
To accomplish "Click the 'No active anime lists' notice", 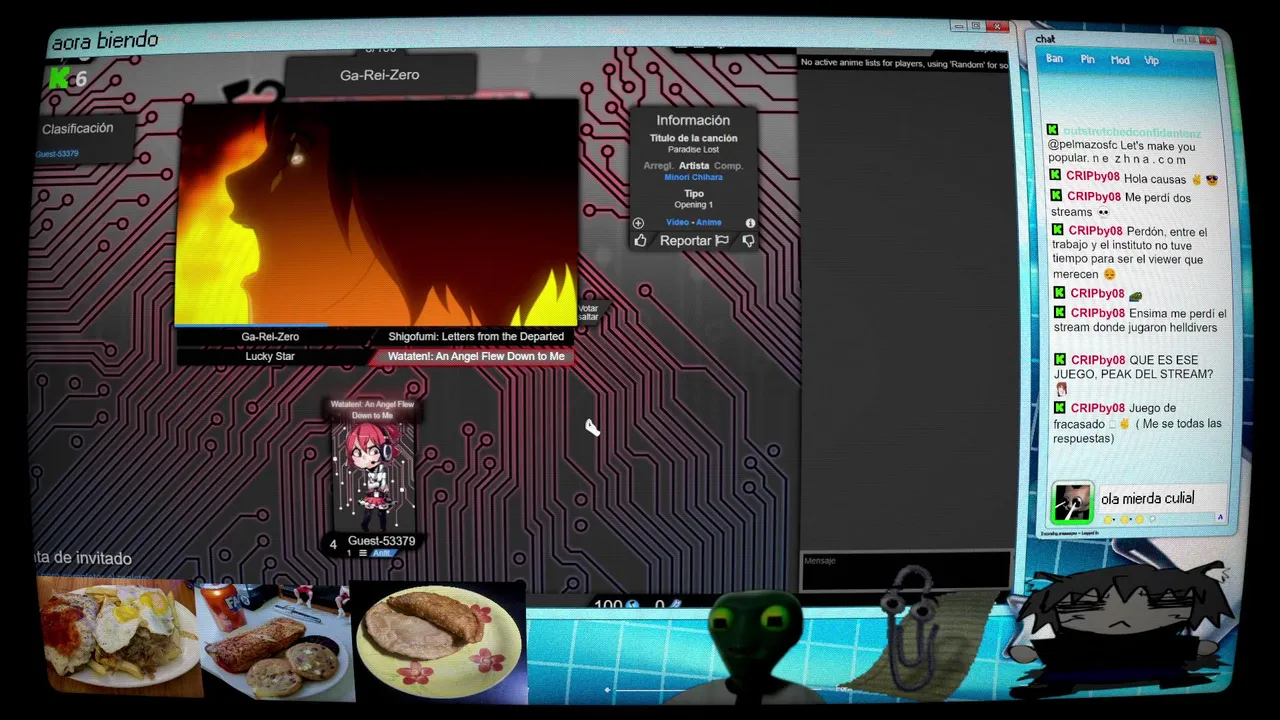I will (x=904, y=64).
